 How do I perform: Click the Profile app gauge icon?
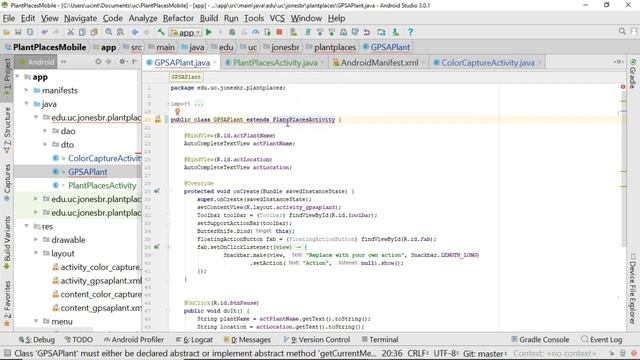click(256, 32)
